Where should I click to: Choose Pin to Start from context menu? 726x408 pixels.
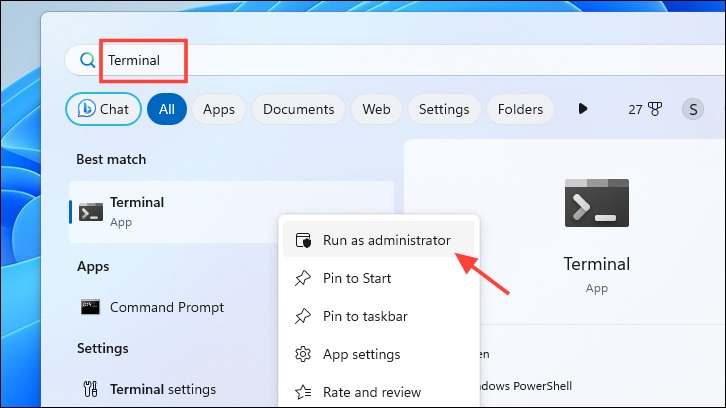(x=379, y=278)
